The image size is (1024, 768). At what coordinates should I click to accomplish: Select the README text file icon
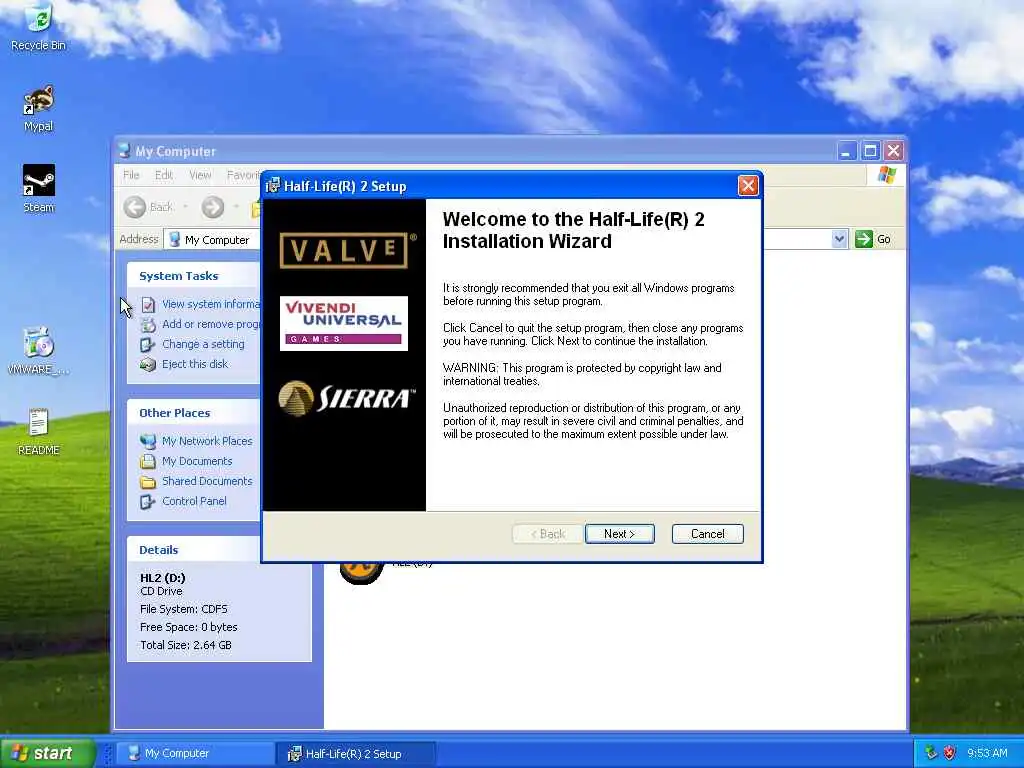coord(39,432)
